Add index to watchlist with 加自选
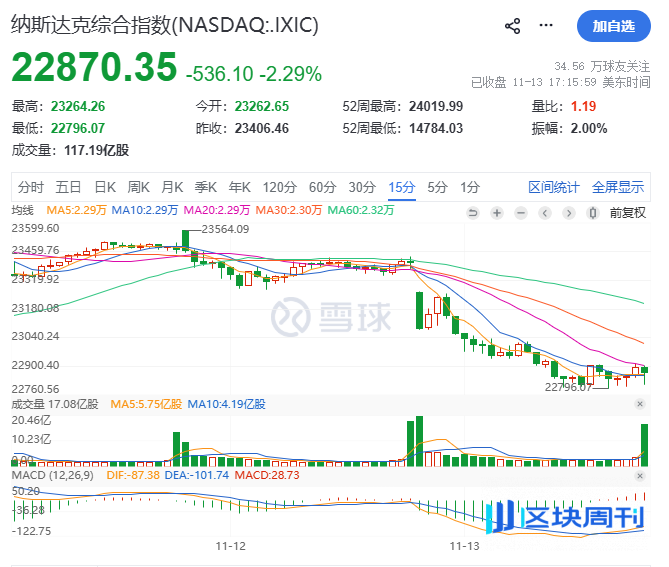669x567 pixels. coord(614,26)
